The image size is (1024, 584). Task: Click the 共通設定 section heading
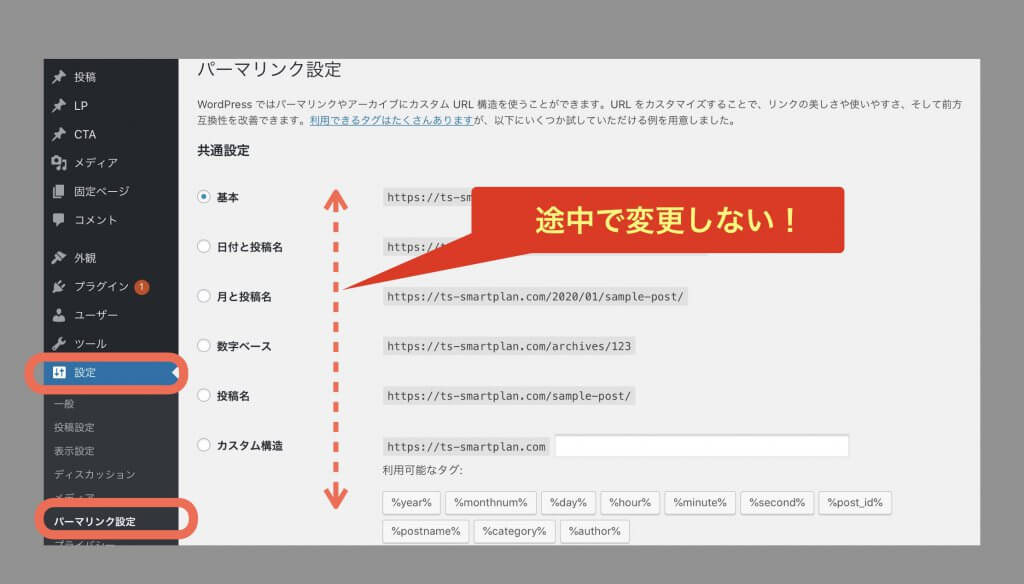223,151
